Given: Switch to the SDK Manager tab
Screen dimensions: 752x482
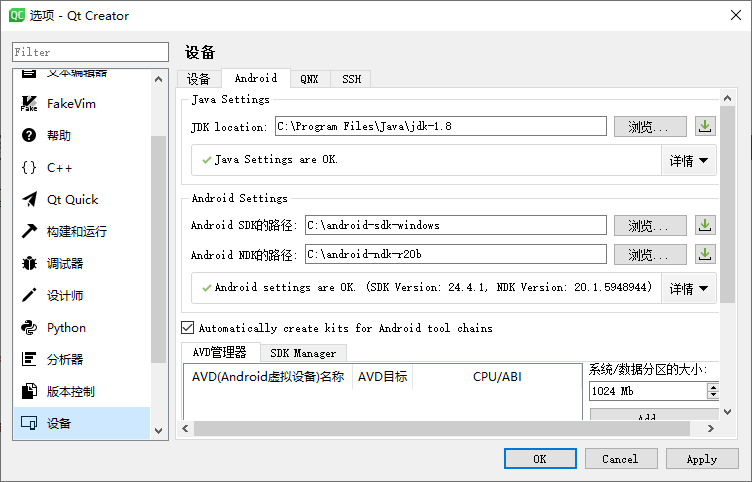Looking at the screenshot, I should tap(303, 353).
